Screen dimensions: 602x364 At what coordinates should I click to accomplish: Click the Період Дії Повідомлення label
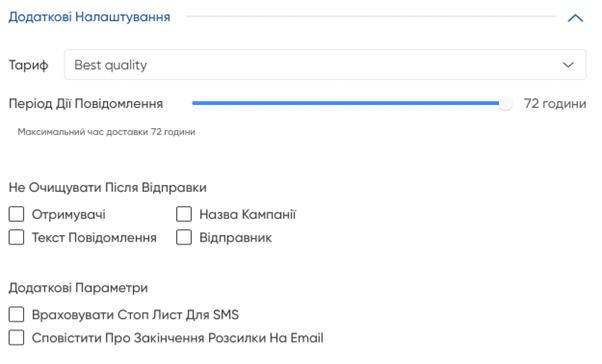[86, 103]
